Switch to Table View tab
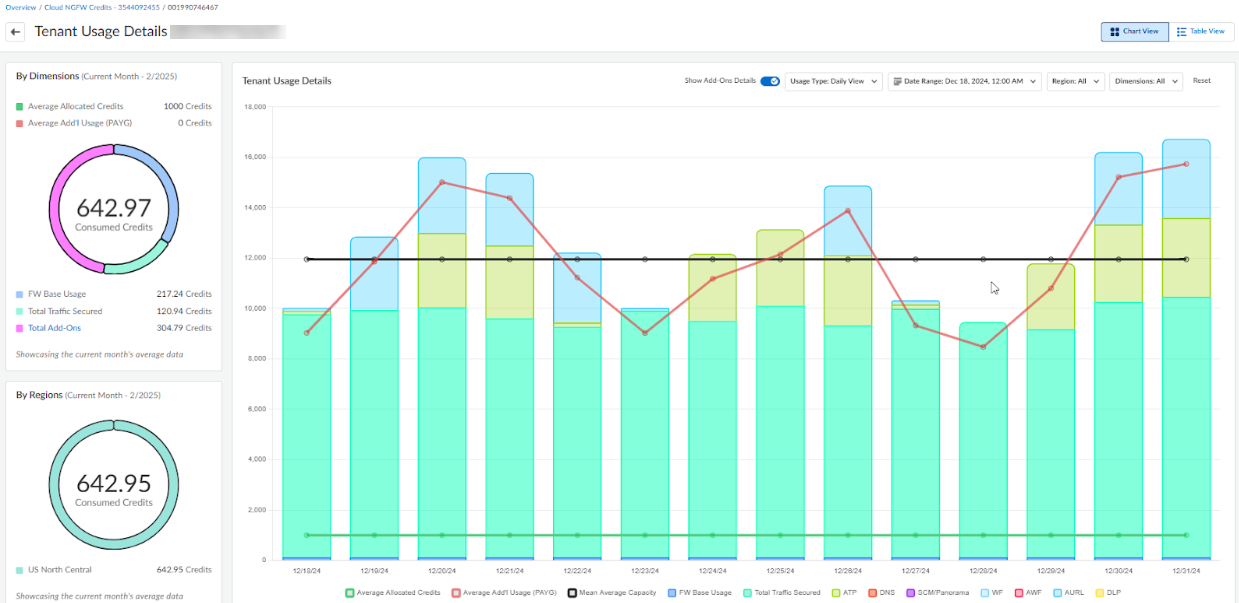 pos(1201,32)
